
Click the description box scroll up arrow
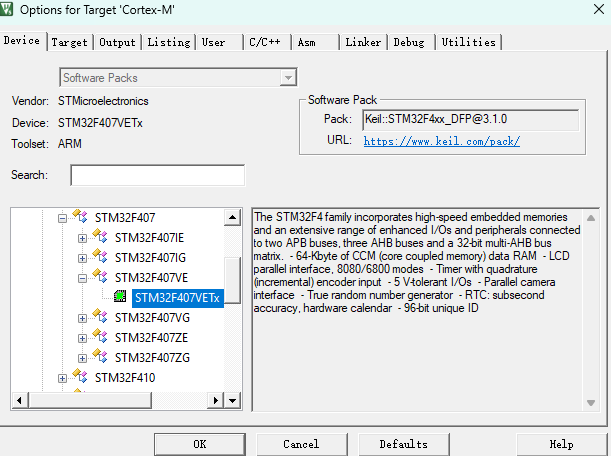point(591,218)
